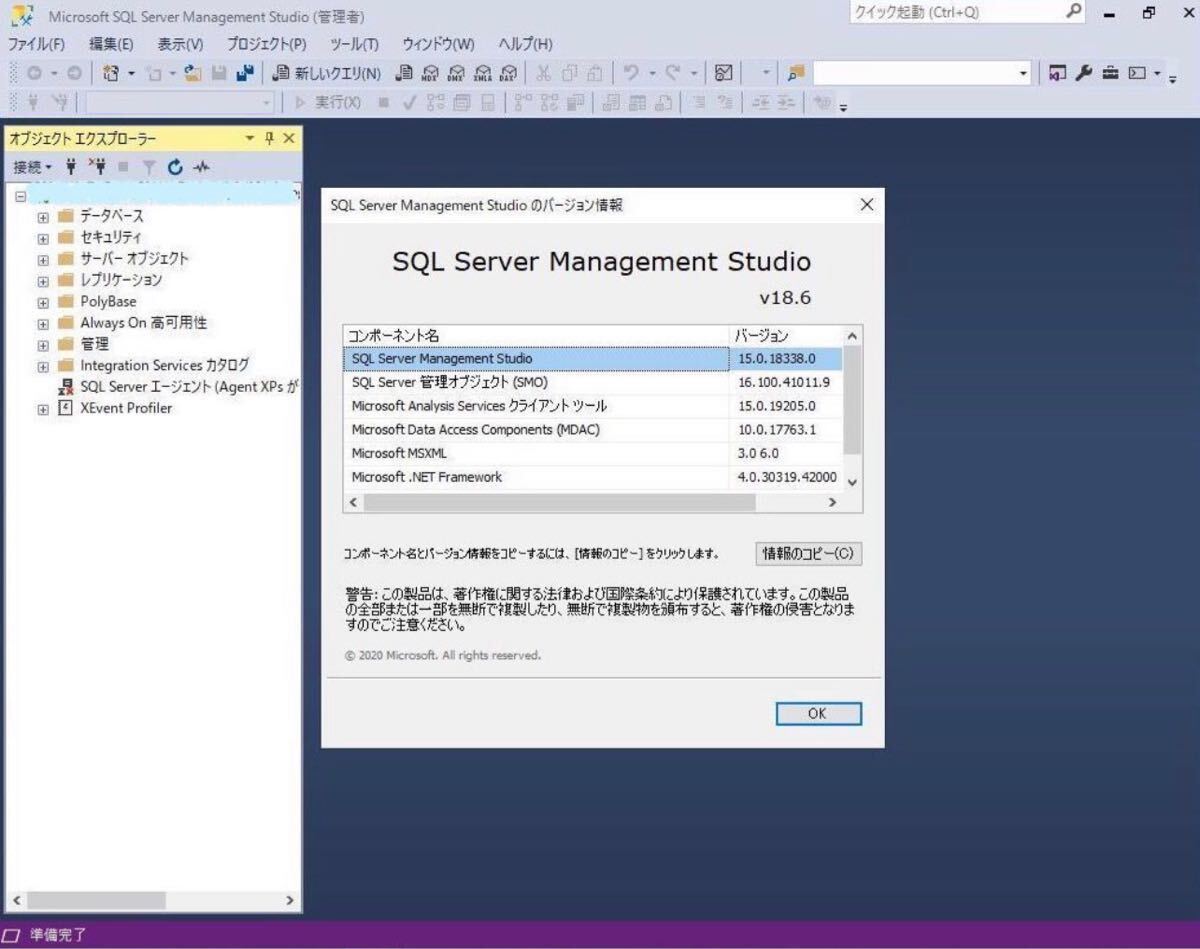Image resolution: width=1200 pixels, height=949 pixels.
Task: Expand the 管理 node
Action: [x=43, y=345]
